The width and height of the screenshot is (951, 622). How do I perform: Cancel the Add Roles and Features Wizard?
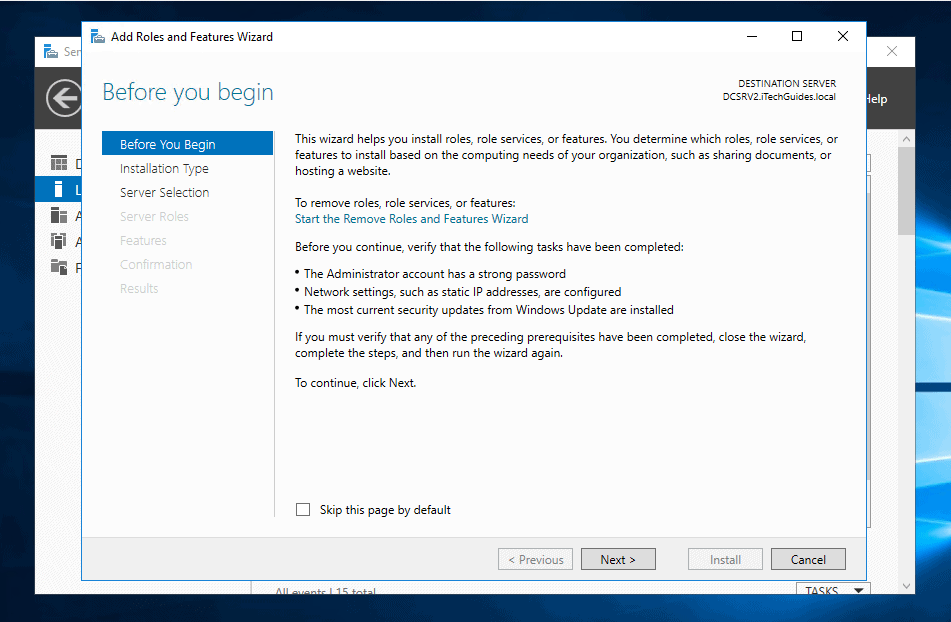808,559
